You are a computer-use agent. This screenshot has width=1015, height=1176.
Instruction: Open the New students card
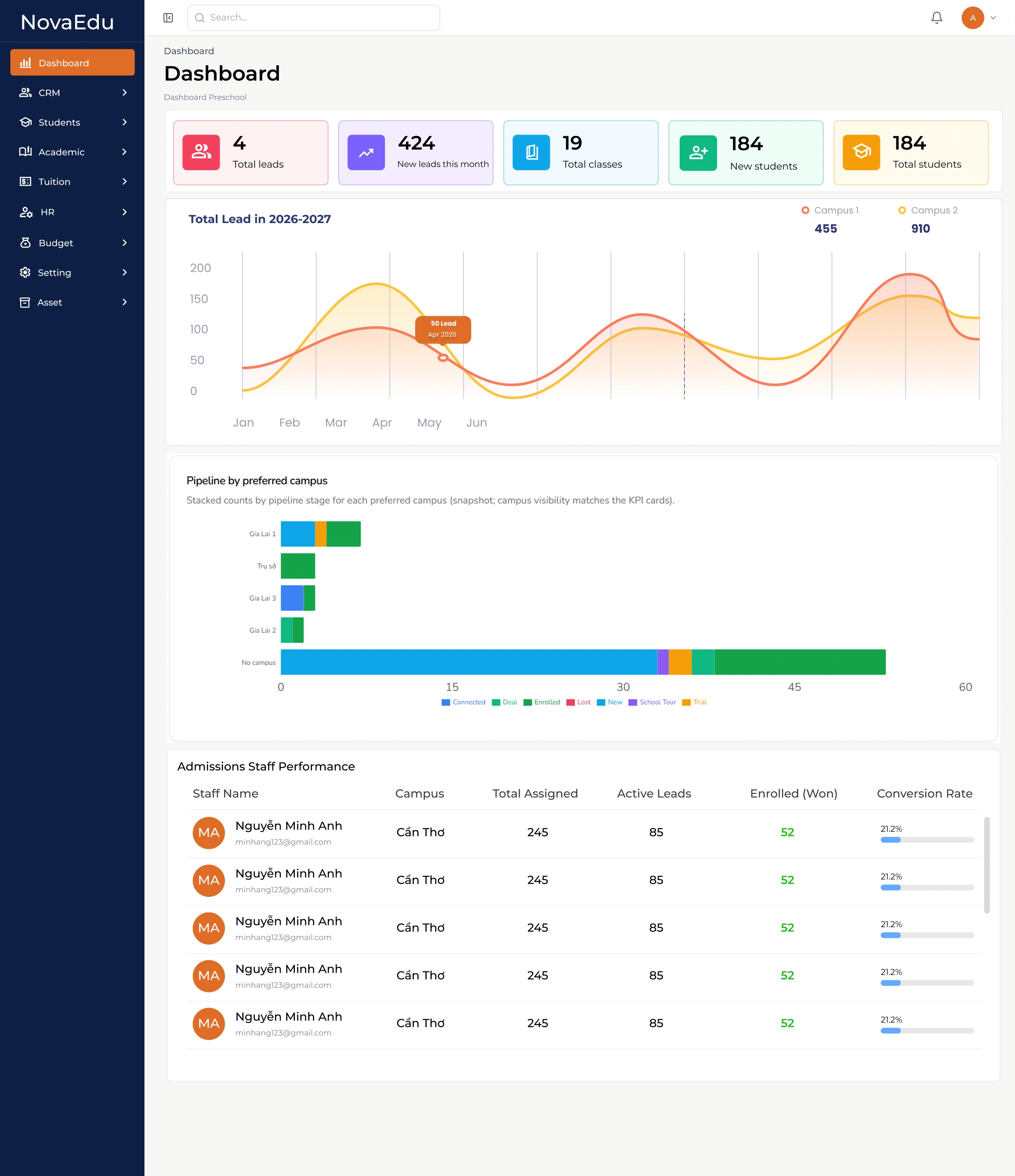click(746, 153)
